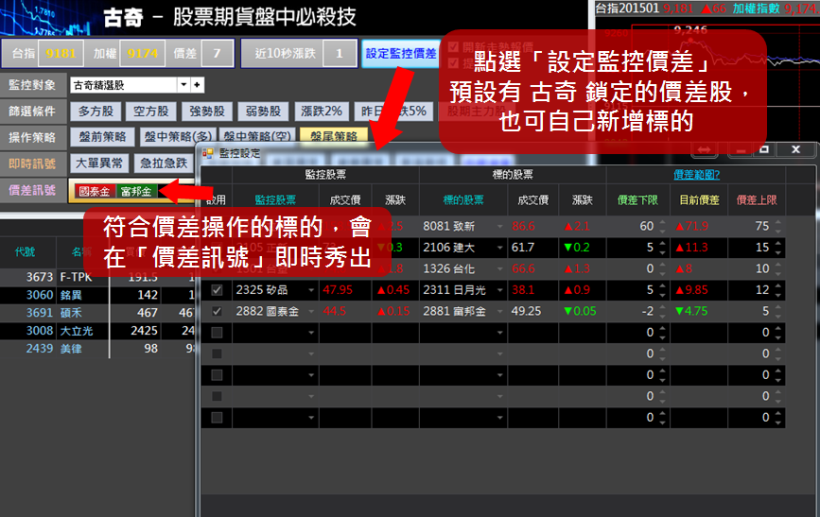820x517 pixels.
Task: Open the 價差範圍? help link
Action: (697, 175)
